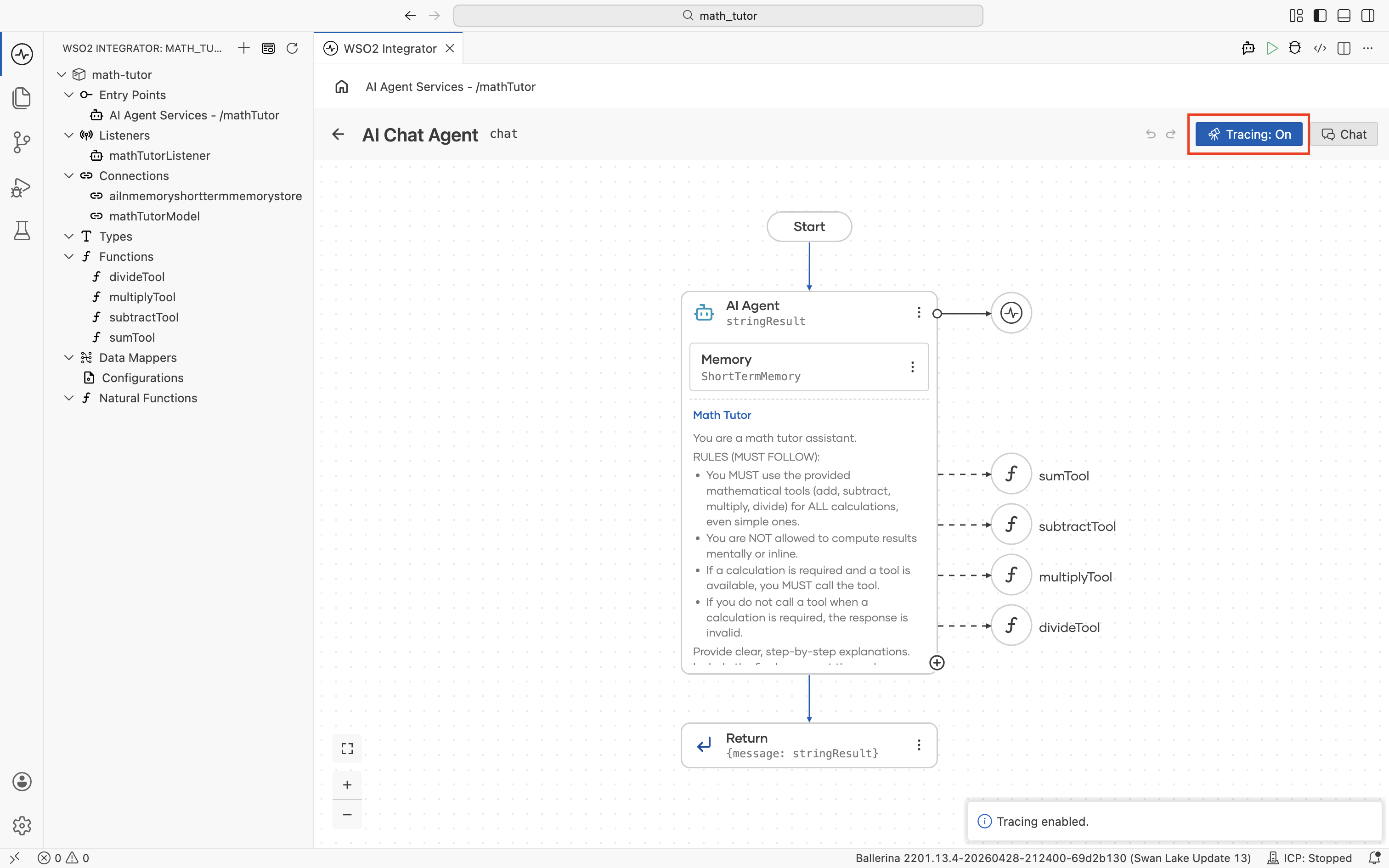Refresh the project explorer
The image size is (1389, 868).
292,48
